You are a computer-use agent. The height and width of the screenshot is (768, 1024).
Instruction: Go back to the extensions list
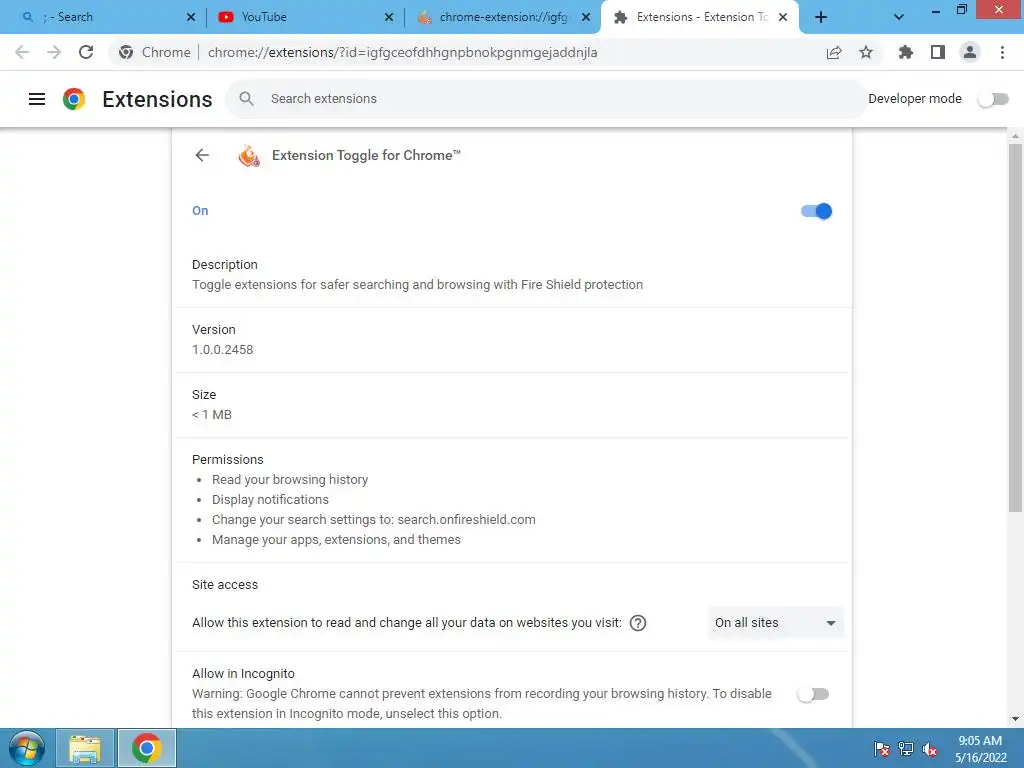pyautogui.click(x=202, y=155)
